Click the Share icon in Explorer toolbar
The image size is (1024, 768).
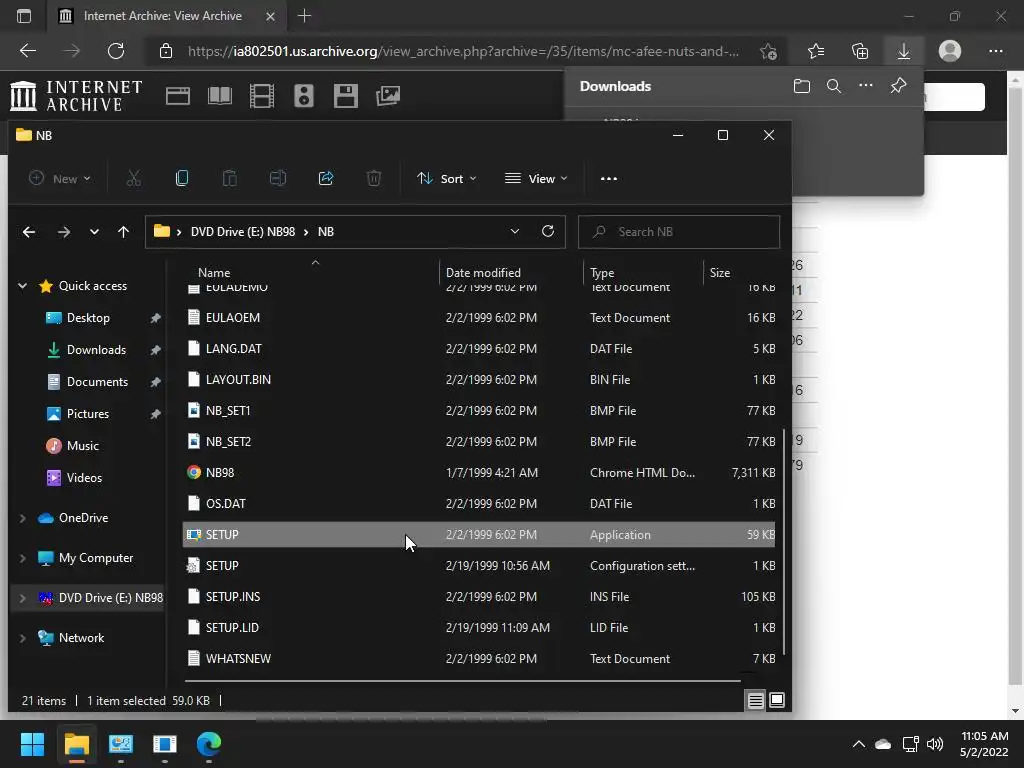pos(326,178)
